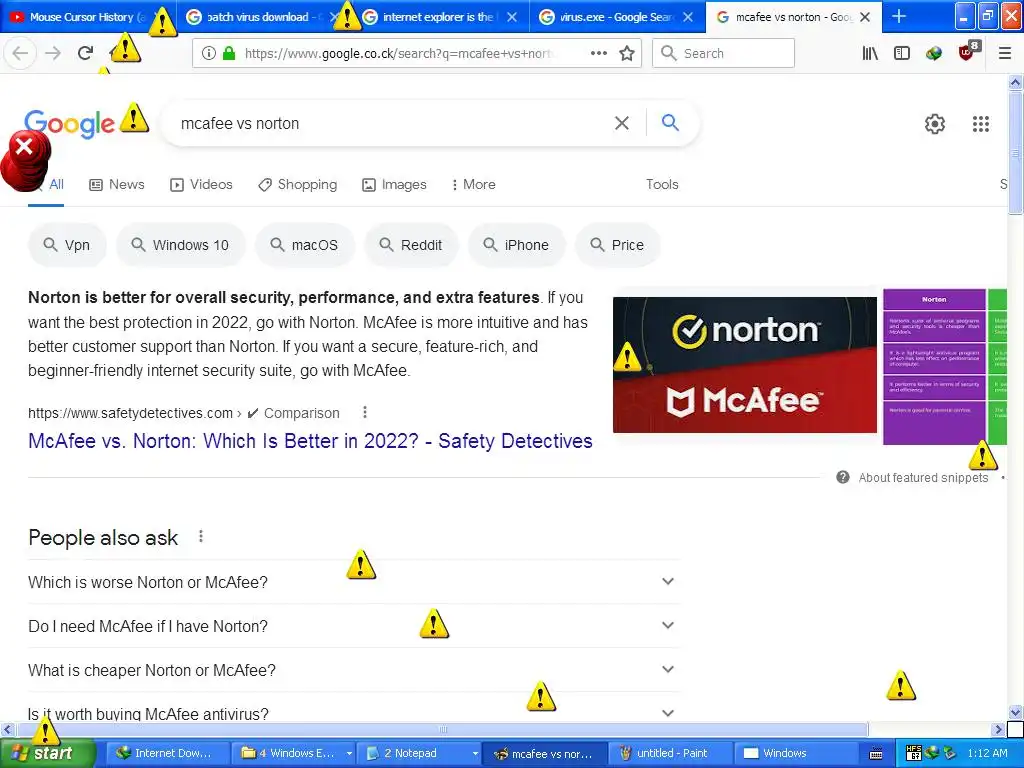The height and width of the screenshot is (768, 1024).
Task: Reload the current page
Action: point(86,53)
